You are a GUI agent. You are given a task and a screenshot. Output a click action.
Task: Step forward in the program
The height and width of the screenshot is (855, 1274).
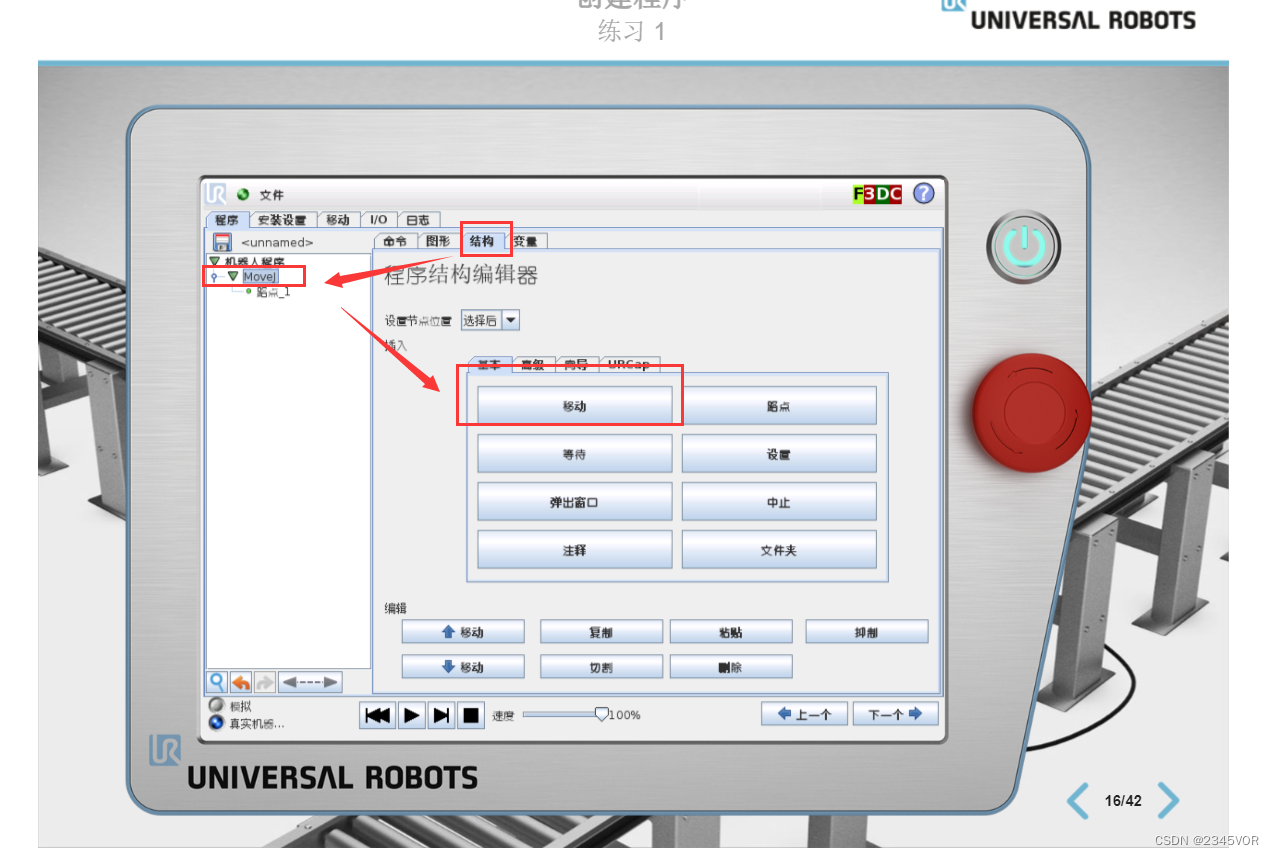pos(441,715)
